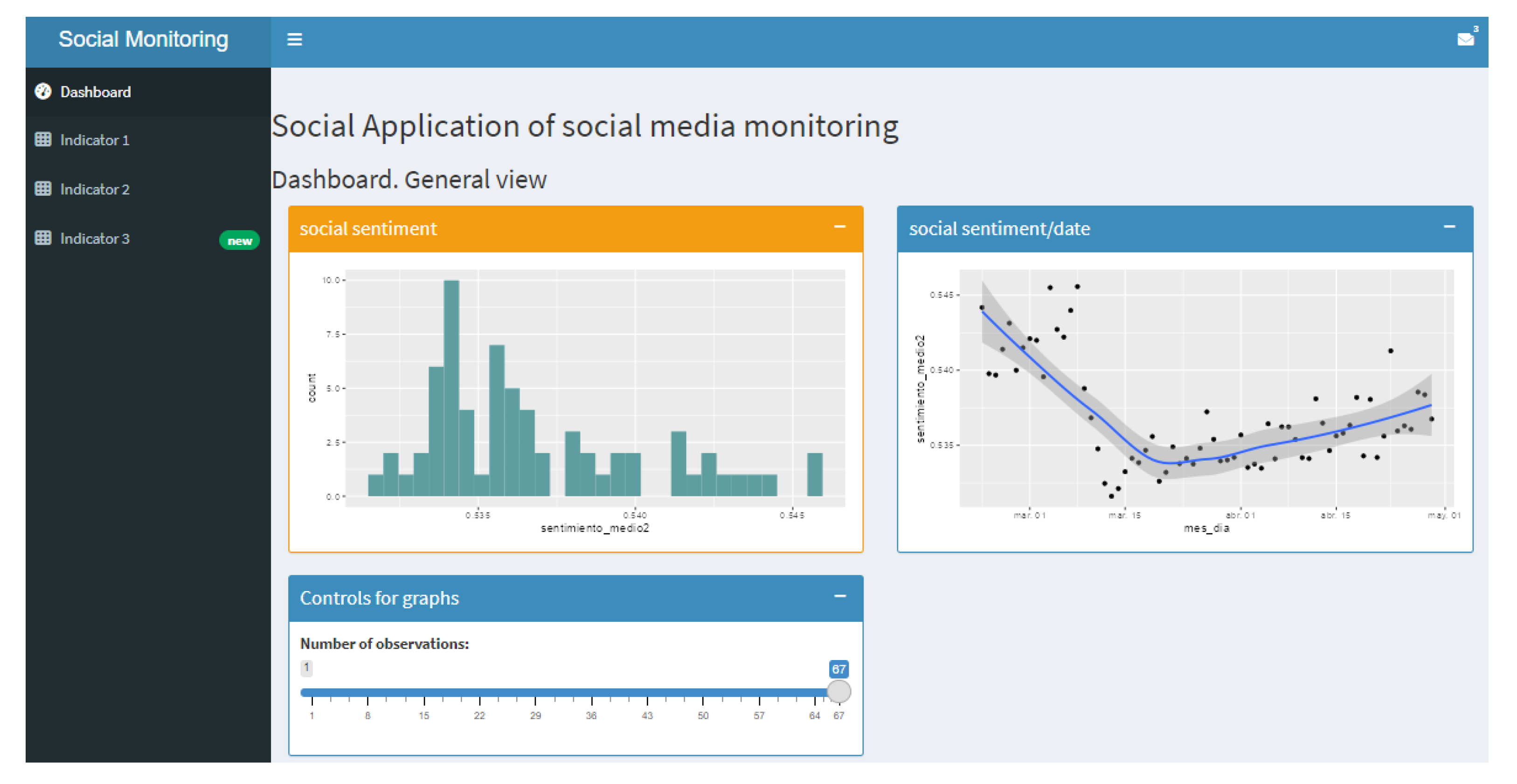The image size is (1517, 784).
Task: Click the Social Monitoring logo title
Action: [x=143, y=40]
